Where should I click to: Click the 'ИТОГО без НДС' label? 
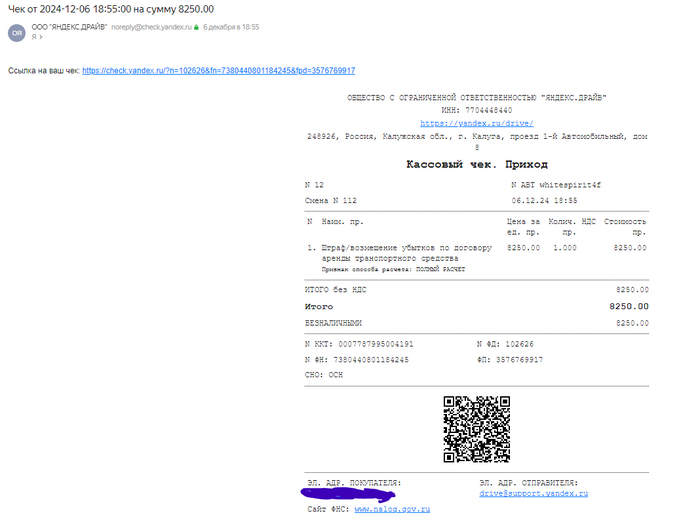(336, 290)
